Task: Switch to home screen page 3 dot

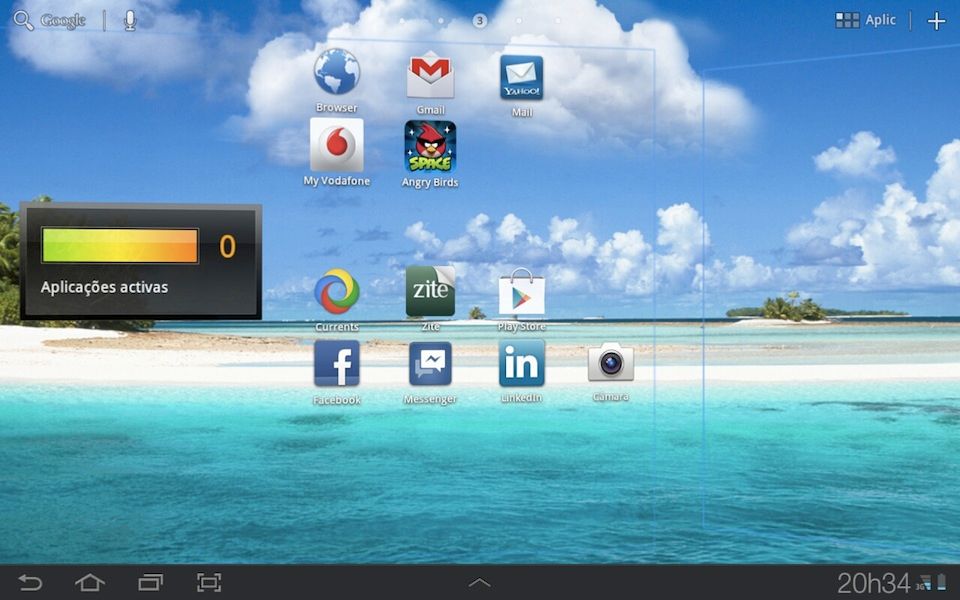Action: click(479, 19)
